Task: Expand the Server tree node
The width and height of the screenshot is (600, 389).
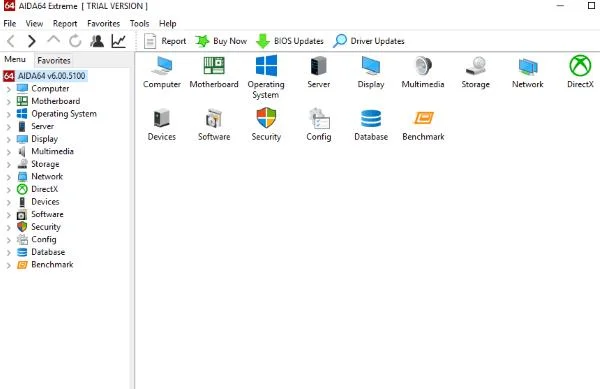Action: (x=8, y=127)
